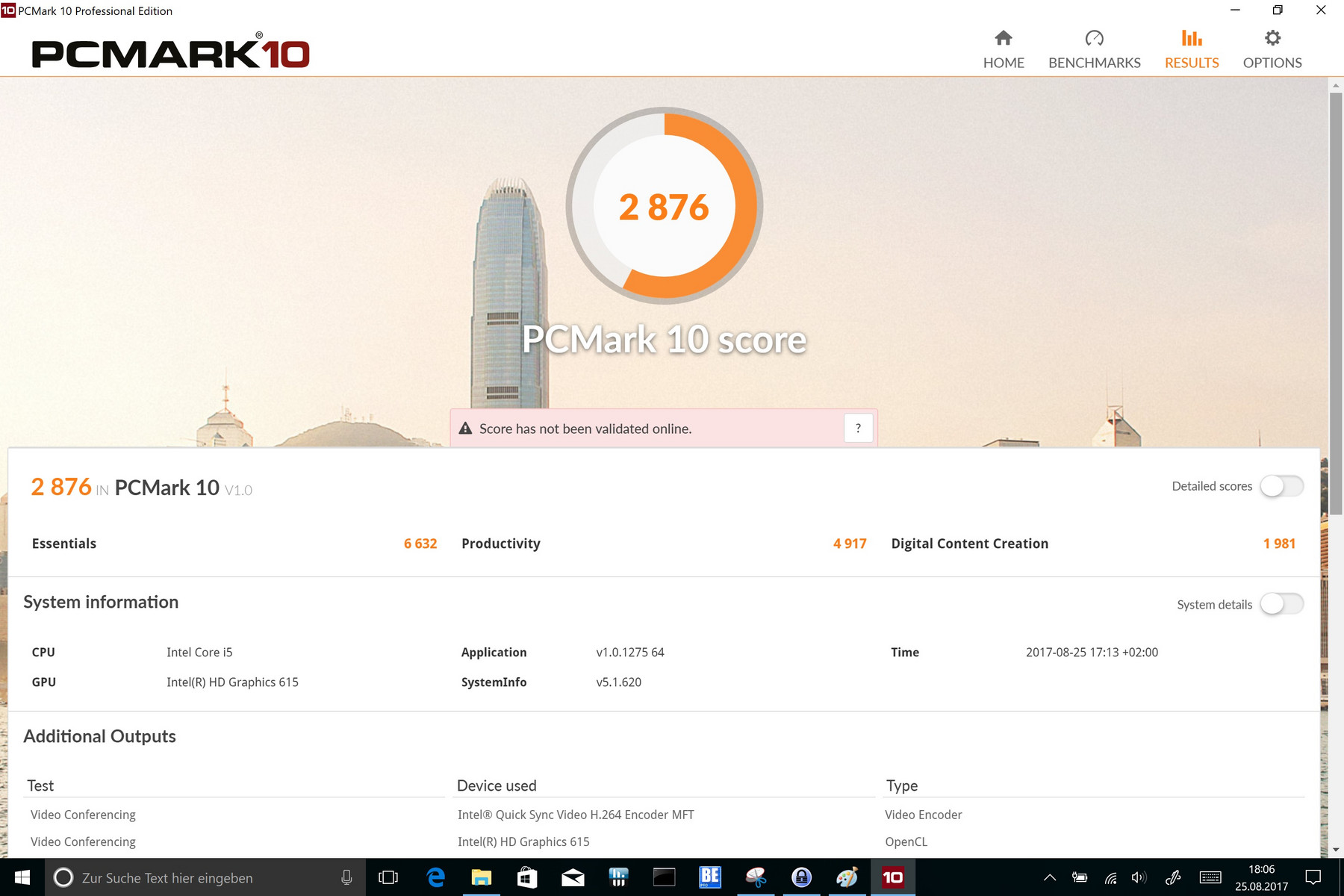1344x896 pixels.
Task: Click the scrollbar up arrow
Action: [1336, 85]
